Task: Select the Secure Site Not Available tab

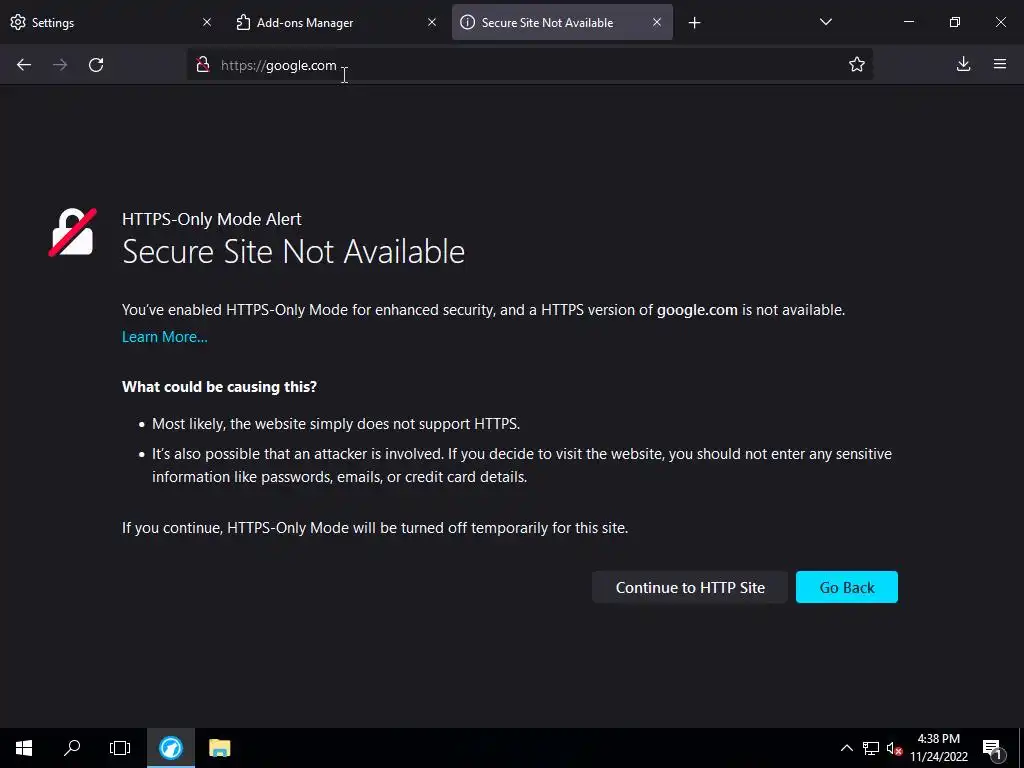Action: point(562,22)
